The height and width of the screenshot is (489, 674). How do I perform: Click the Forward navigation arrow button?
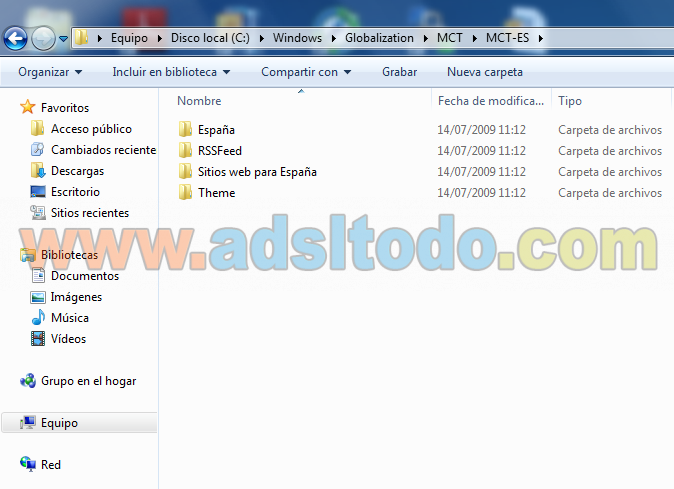point(43,39)
